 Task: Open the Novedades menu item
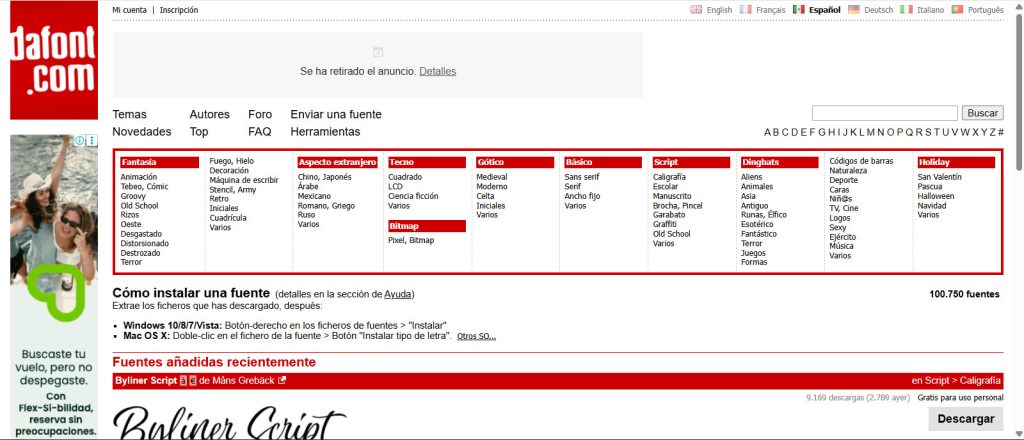coord(142,131)
